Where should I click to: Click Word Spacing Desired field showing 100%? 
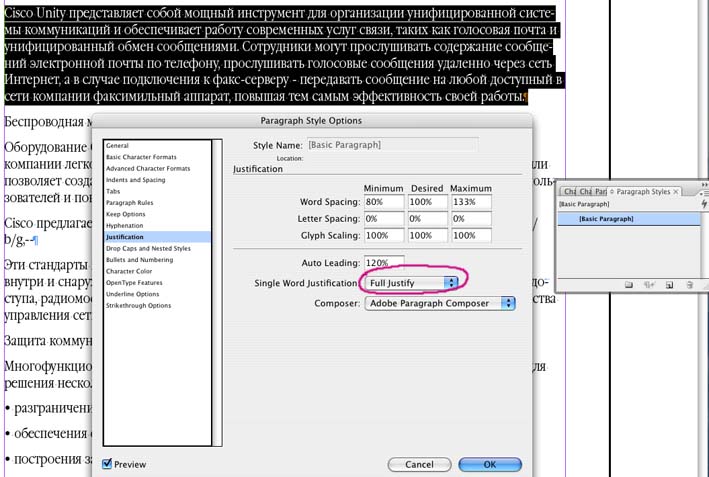(x=428, y=202)
